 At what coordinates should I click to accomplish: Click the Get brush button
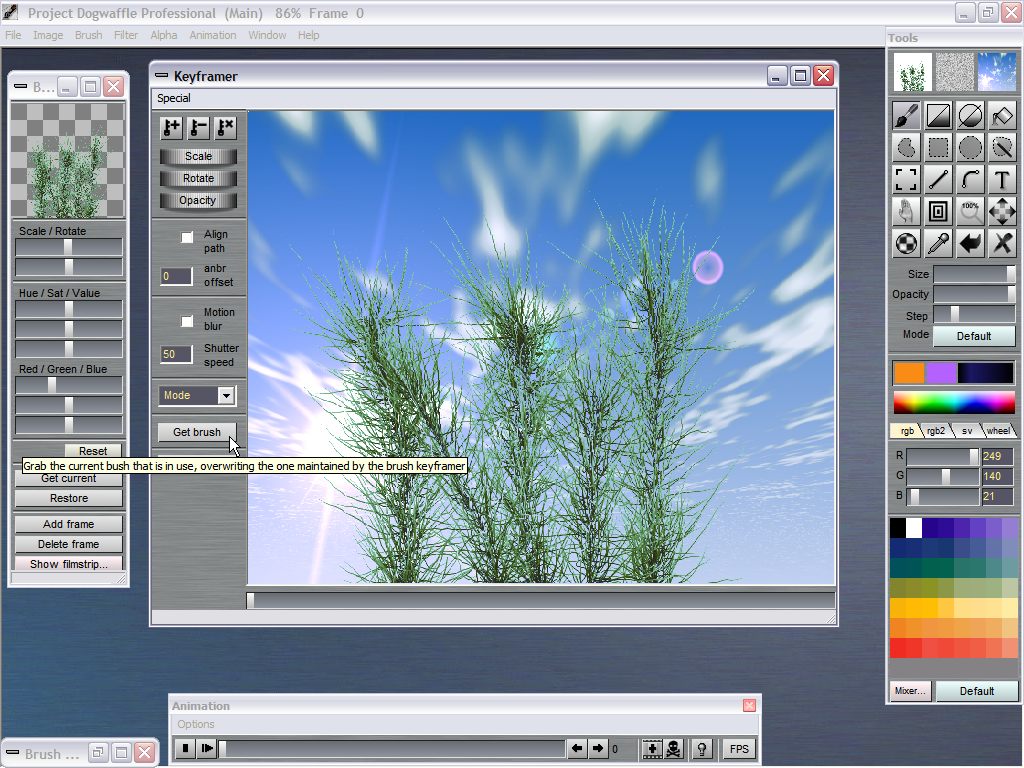(x=197, y=432)
